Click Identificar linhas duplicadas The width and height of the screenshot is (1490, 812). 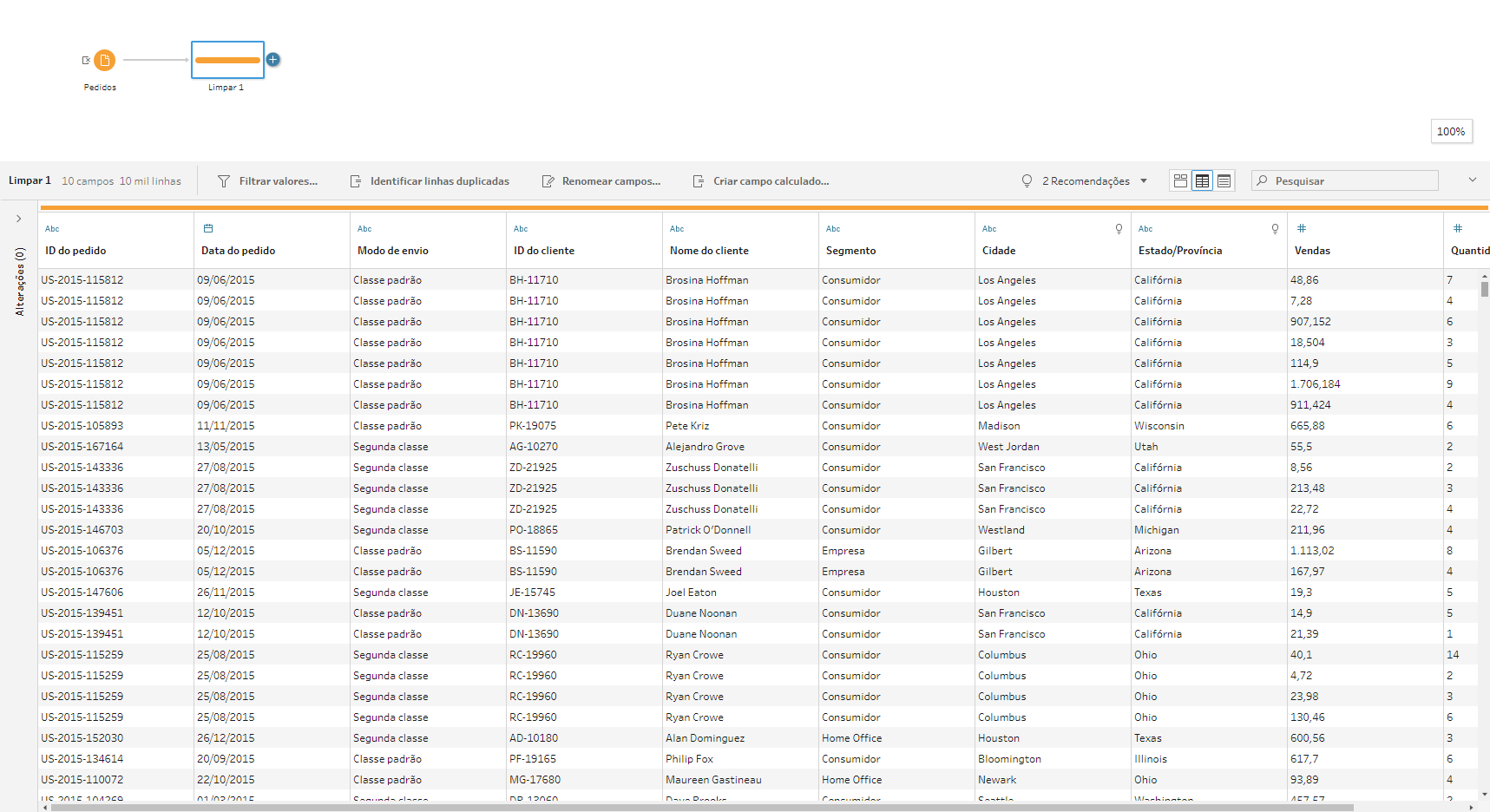click(430, 181)
